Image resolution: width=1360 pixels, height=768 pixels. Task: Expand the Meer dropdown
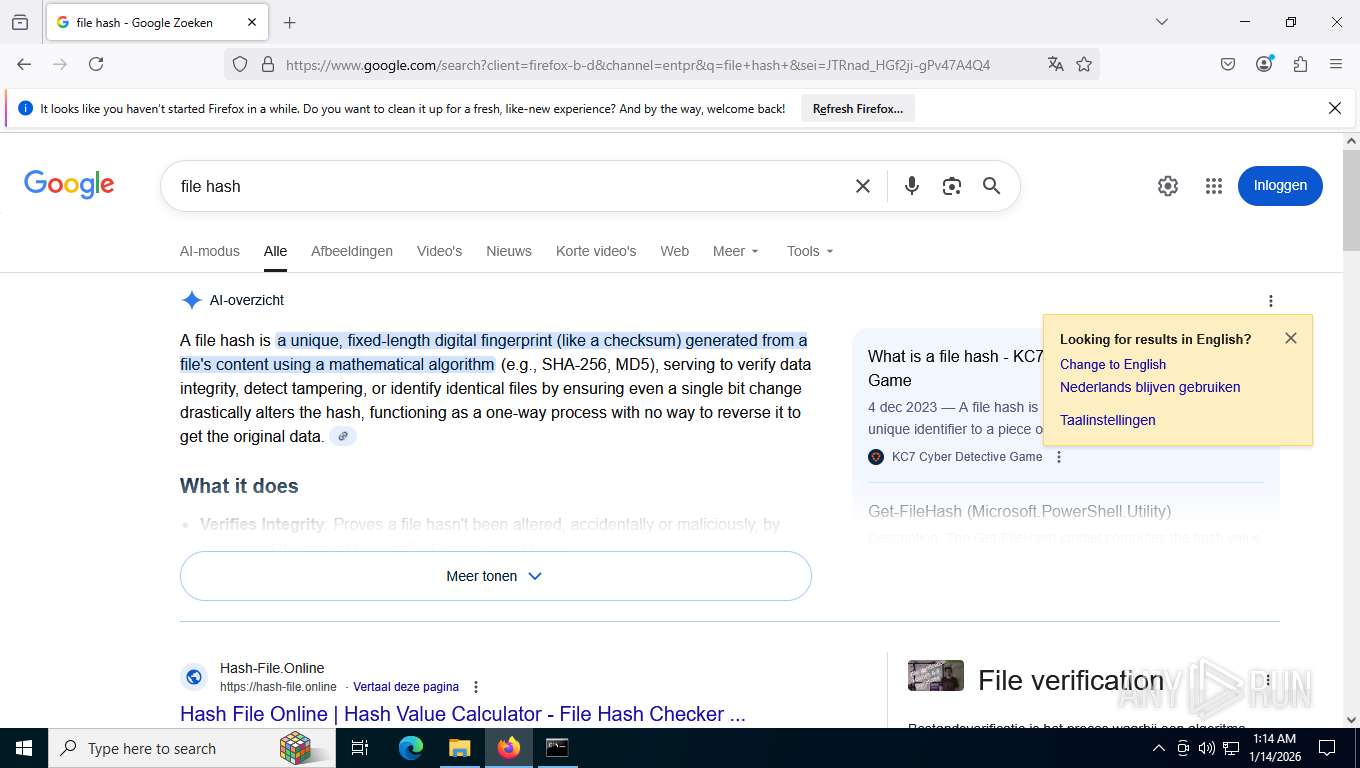point(736,251)
